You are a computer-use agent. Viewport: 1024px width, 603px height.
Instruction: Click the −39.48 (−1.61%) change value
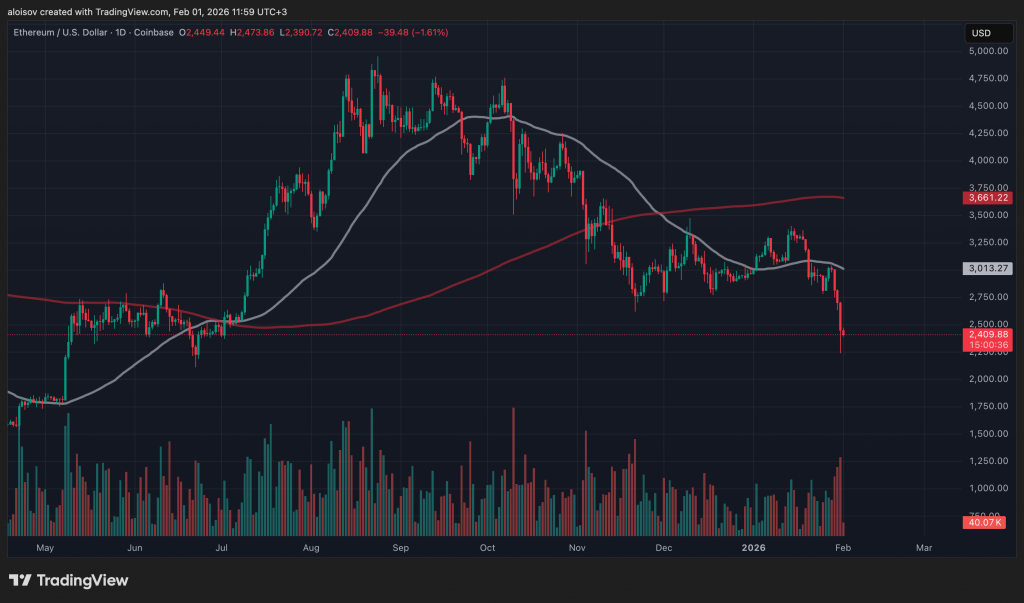click(413, 33)
